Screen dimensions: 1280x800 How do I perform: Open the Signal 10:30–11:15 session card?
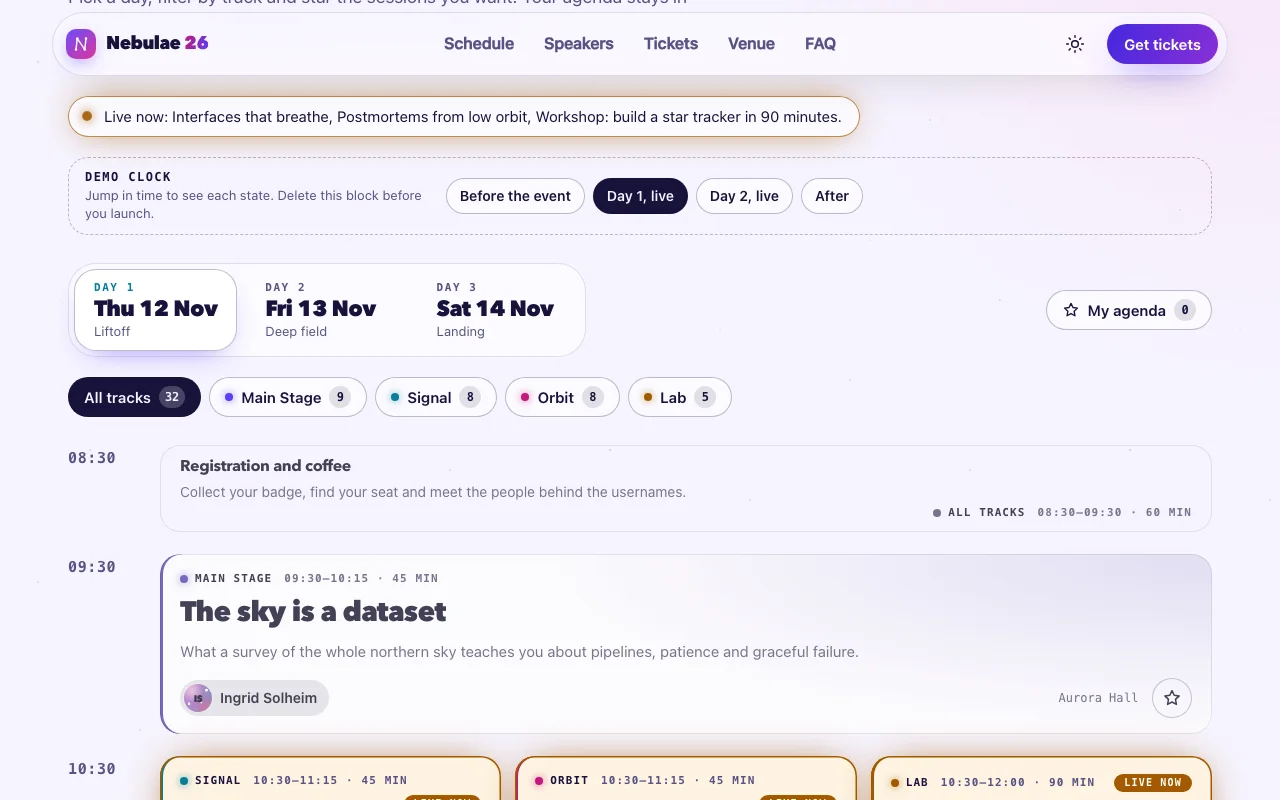[x=330, y=779]
